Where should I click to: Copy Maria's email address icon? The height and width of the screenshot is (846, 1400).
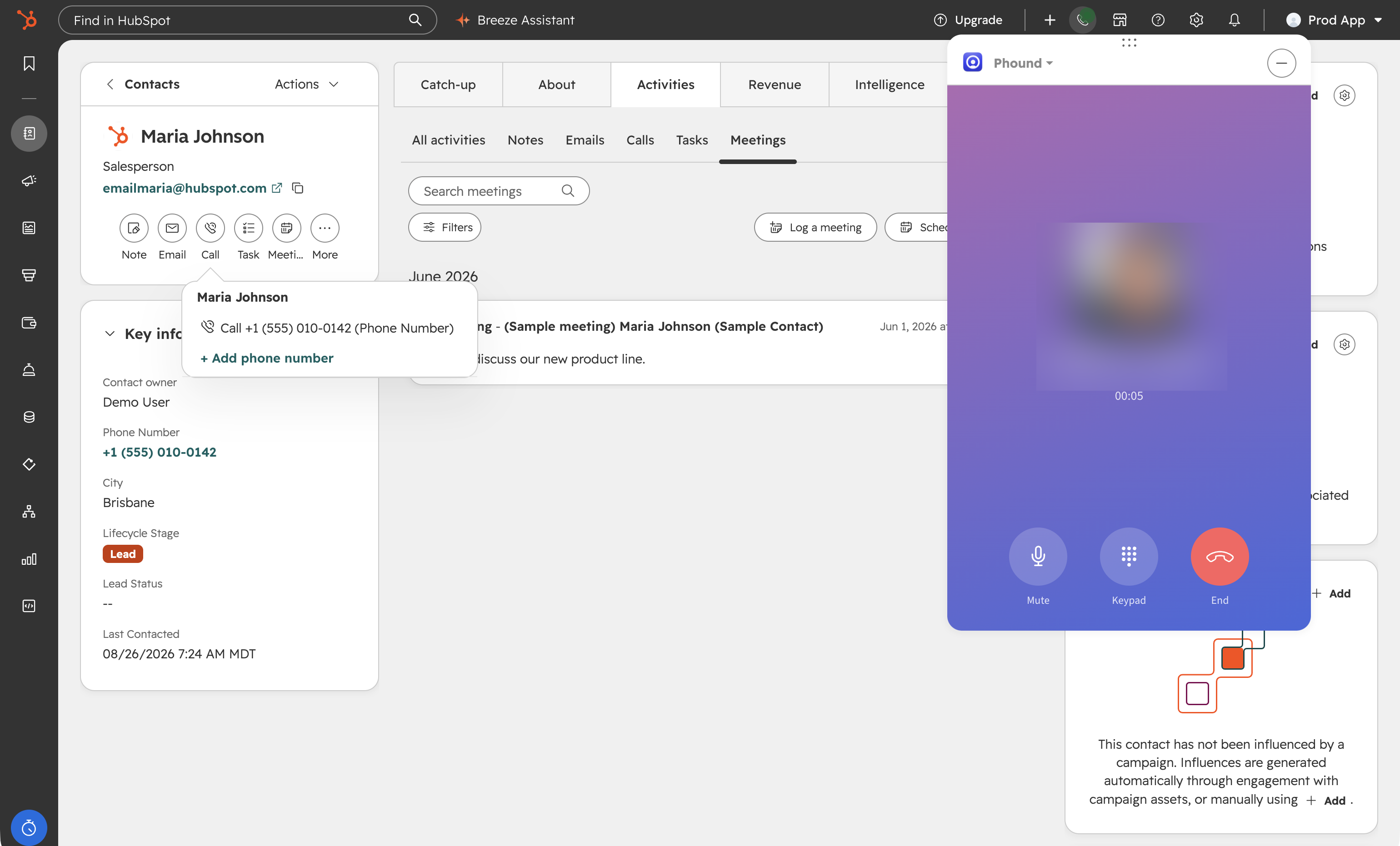[298, 187]
